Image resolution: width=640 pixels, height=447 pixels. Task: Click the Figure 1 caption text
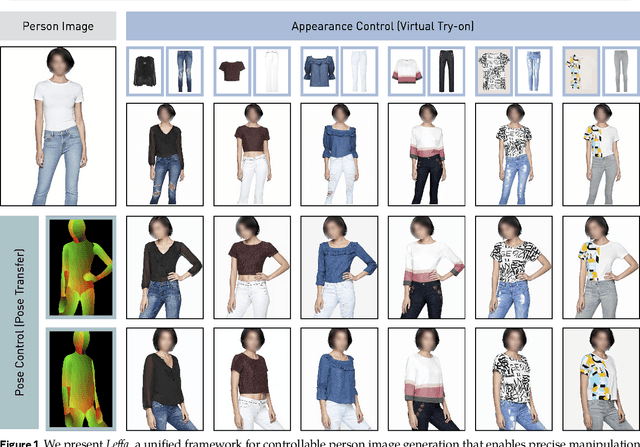tap(320, 440)
